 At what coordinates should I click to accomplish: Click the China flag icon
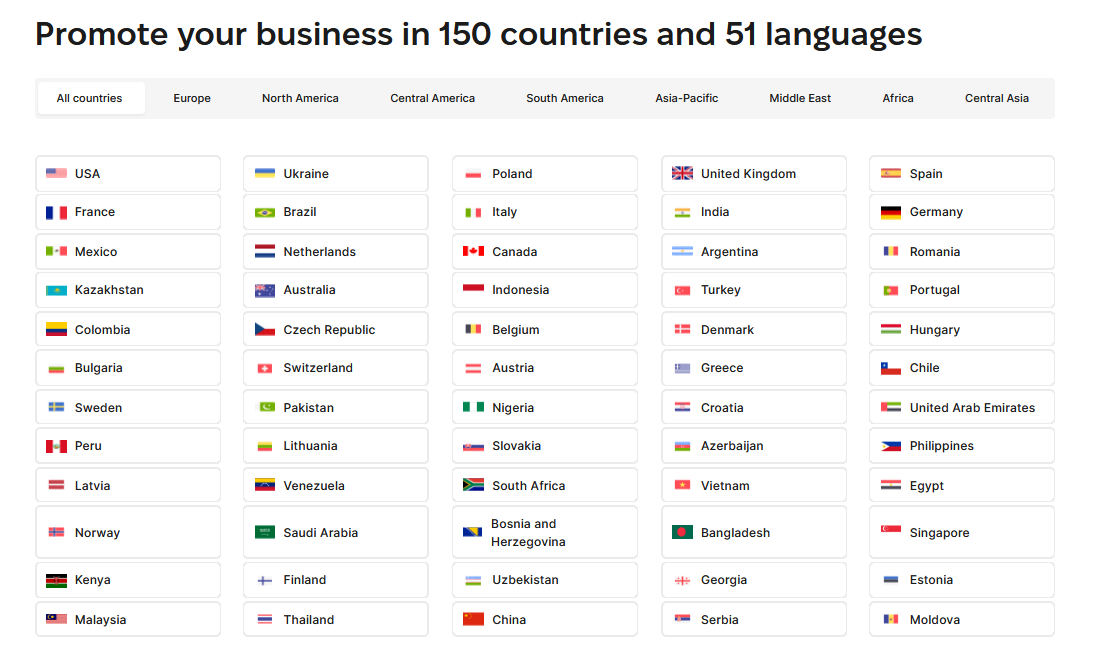[473, 619]
